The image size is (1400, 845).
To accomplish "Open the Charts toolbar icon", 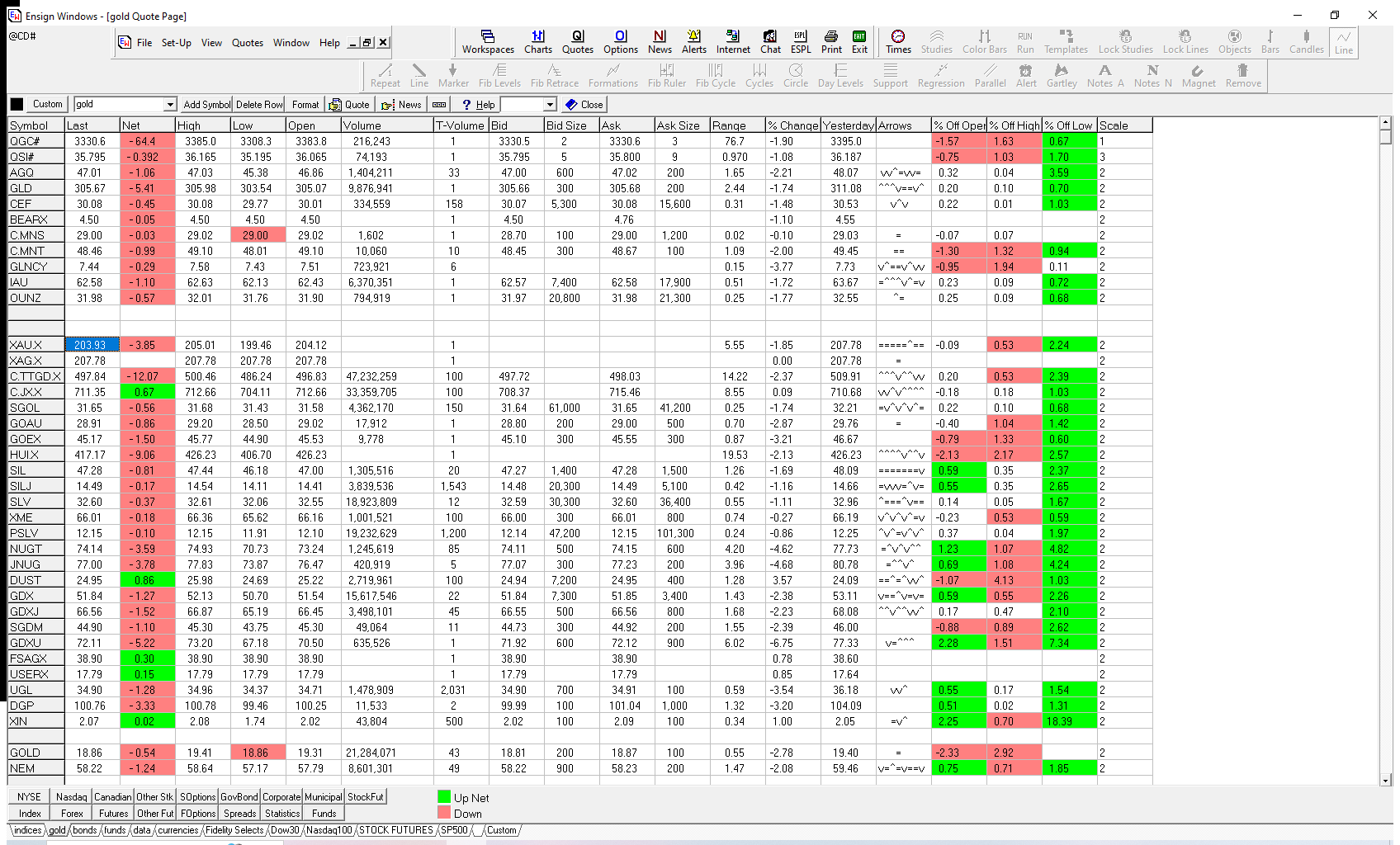I will click(x=538, y=42).
